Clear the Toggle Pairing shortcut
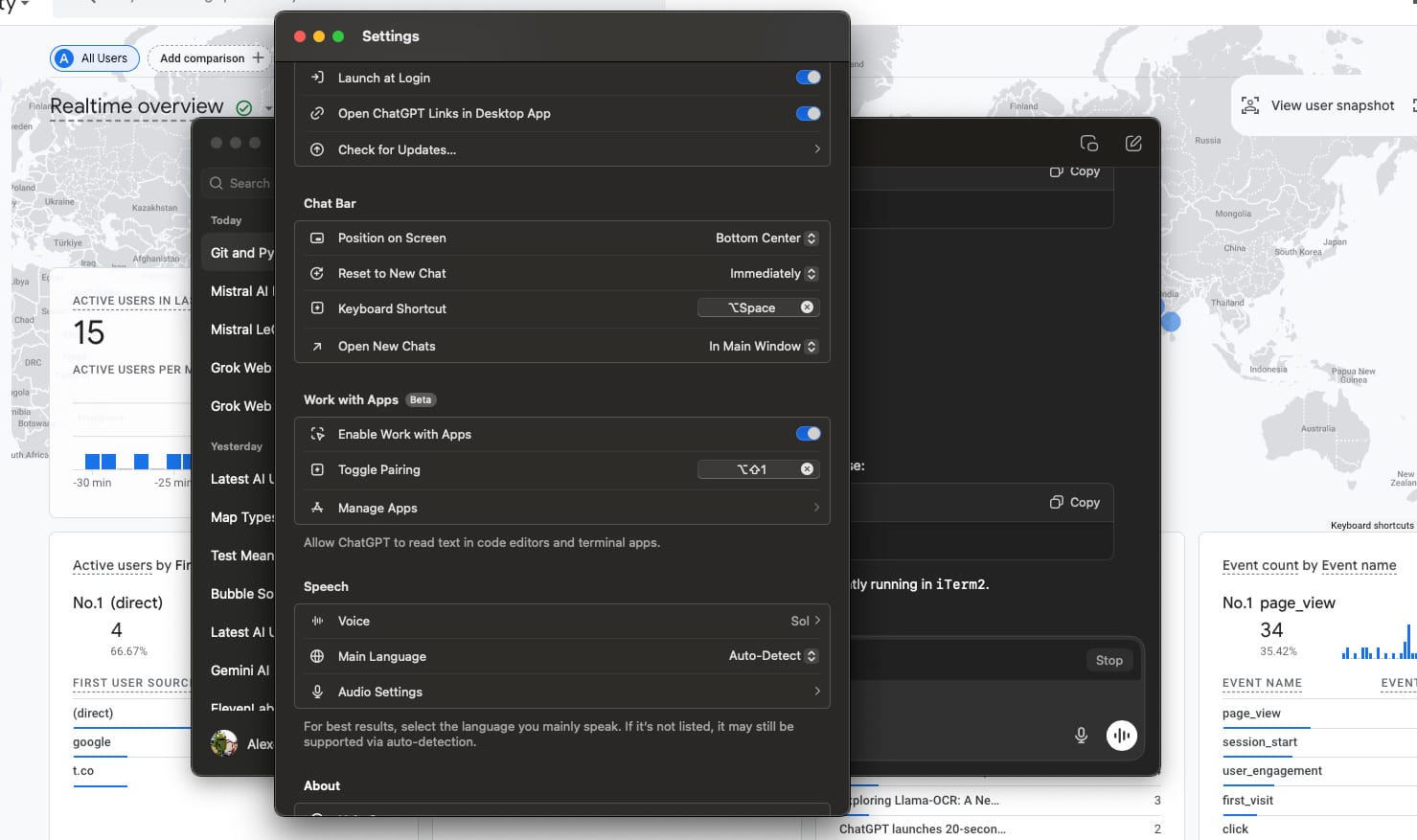 pyautogui.click(x=807, y=469)
